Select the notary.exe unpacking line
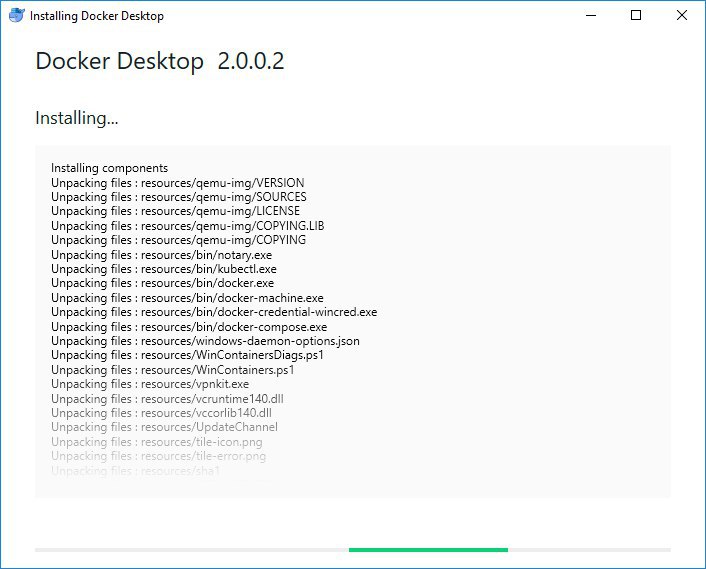The height and width of the screenshot is (569, 706). 161,255
